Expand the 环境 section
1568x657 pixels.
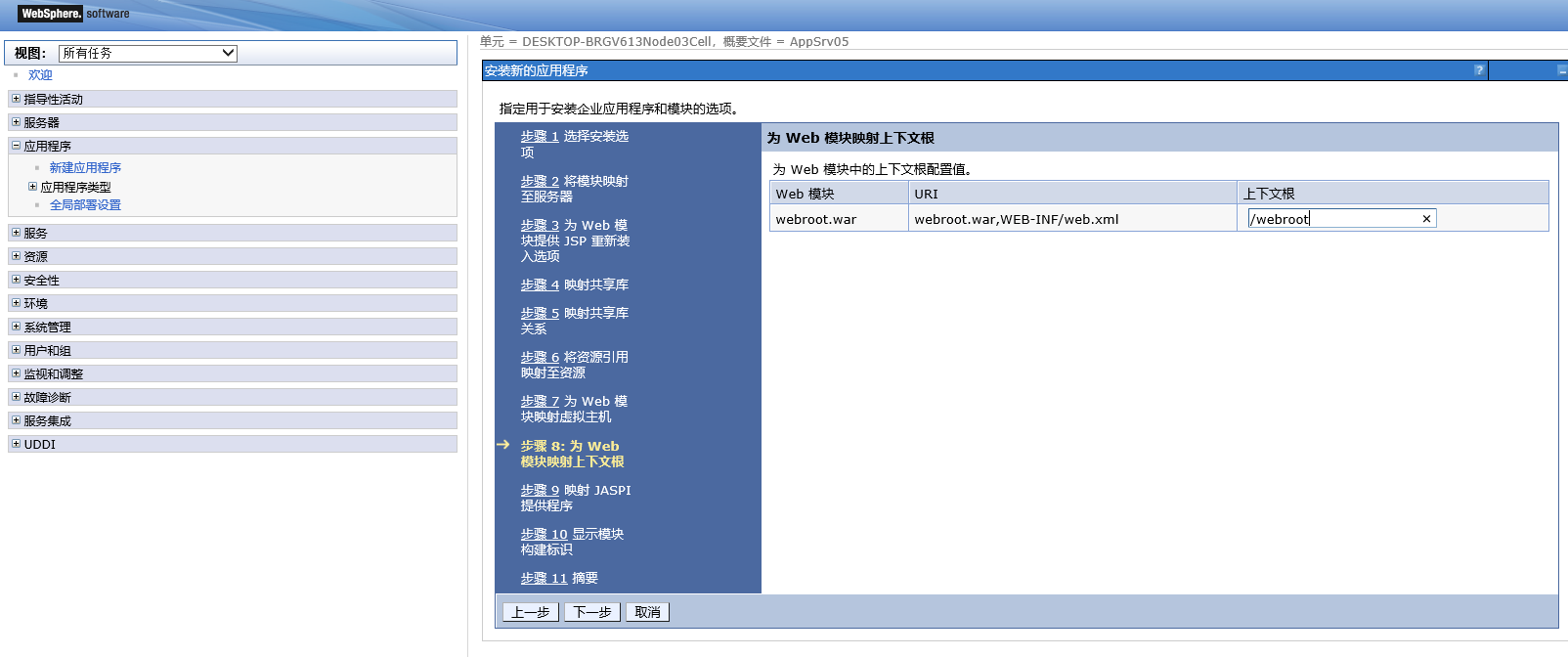(16, 303)
